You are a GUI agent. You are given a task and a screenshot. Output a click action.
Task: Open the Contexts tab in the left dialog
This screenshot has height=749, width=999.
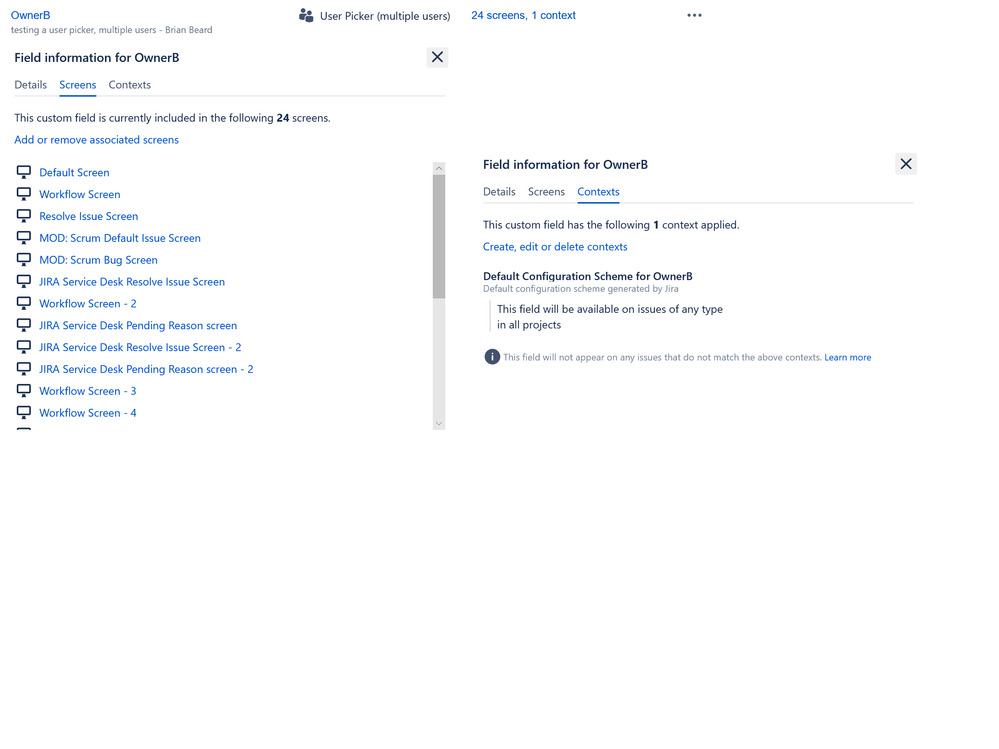[x=129, y=85]
